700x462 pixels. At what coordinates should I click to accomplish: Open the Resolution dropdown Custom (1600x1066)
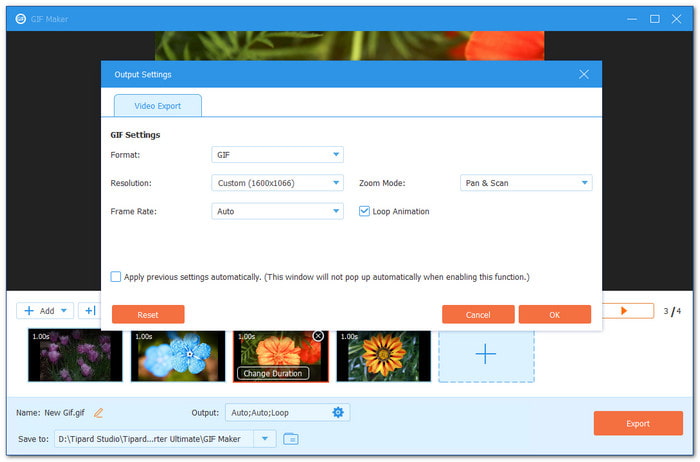point(277,183)
